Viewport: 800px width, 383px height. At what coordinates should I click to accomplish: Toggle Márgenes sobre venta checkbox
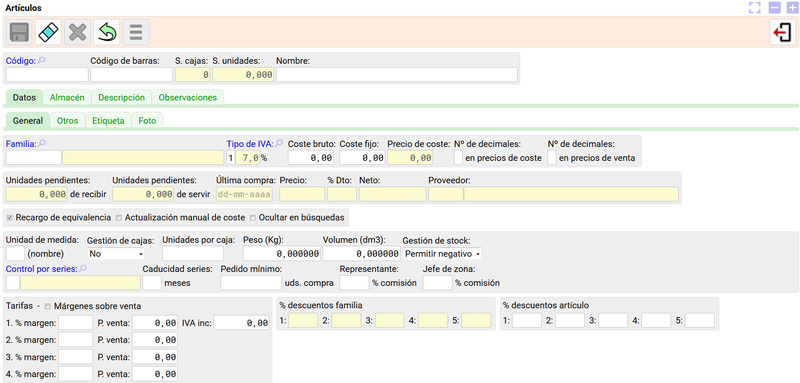point(47,307)
